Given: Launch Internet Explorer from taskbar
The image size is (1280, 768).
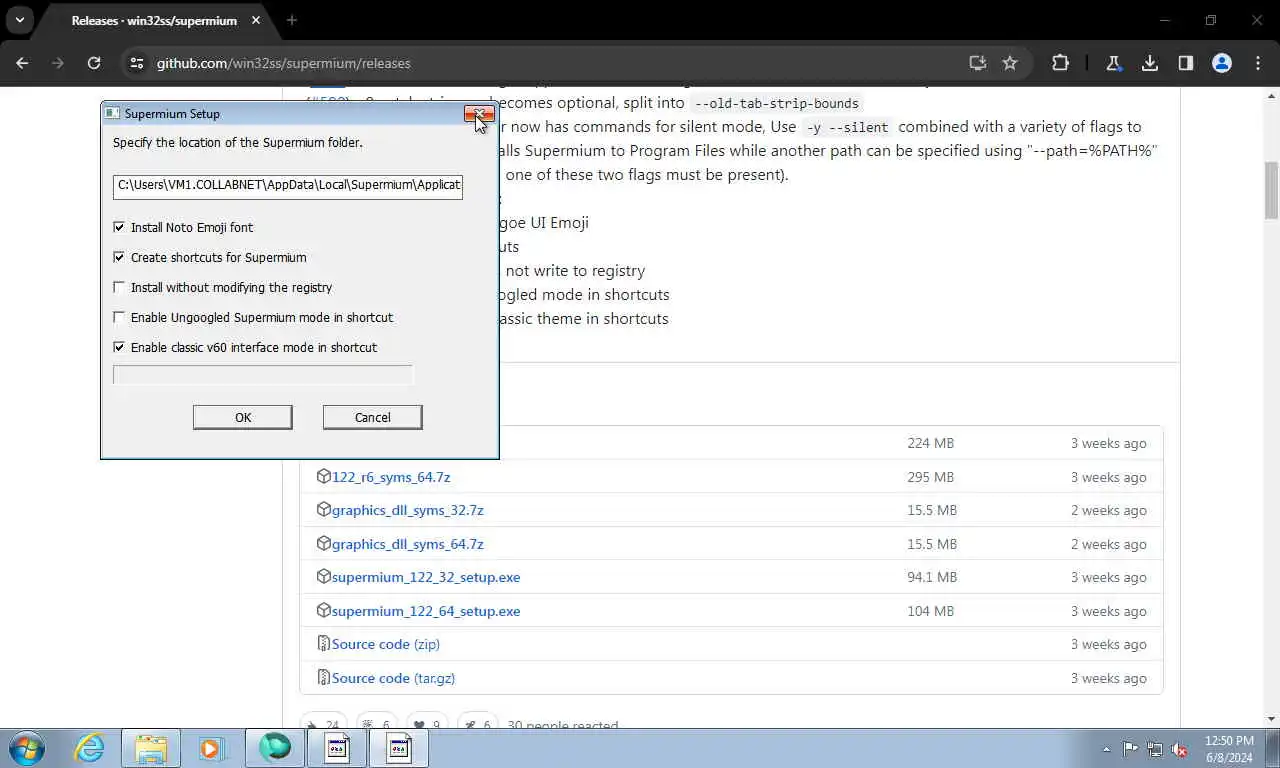Looking at the screenshot, I should pos(89,748).
